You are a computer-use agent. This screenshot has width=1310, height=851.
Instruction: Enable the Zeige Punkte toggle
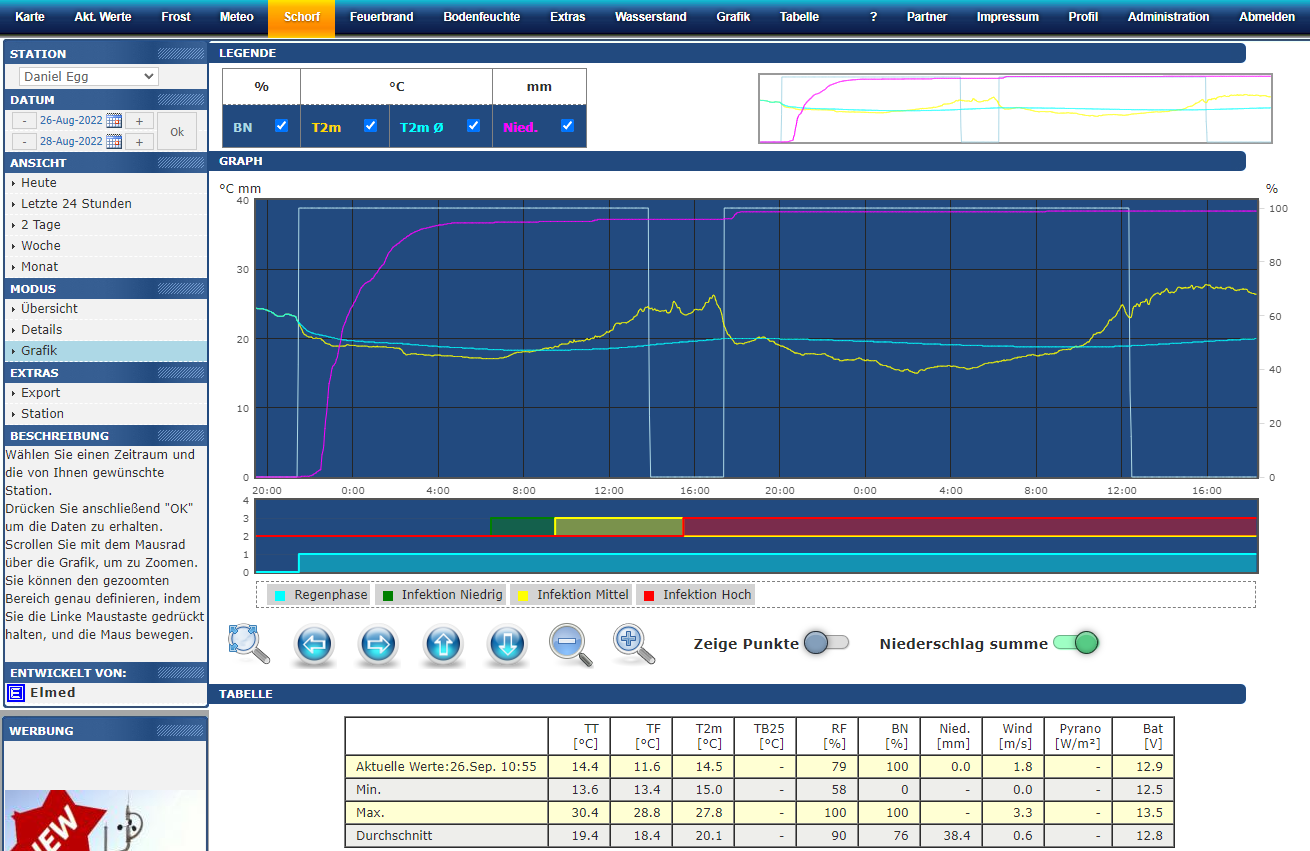tap(827, 643)
